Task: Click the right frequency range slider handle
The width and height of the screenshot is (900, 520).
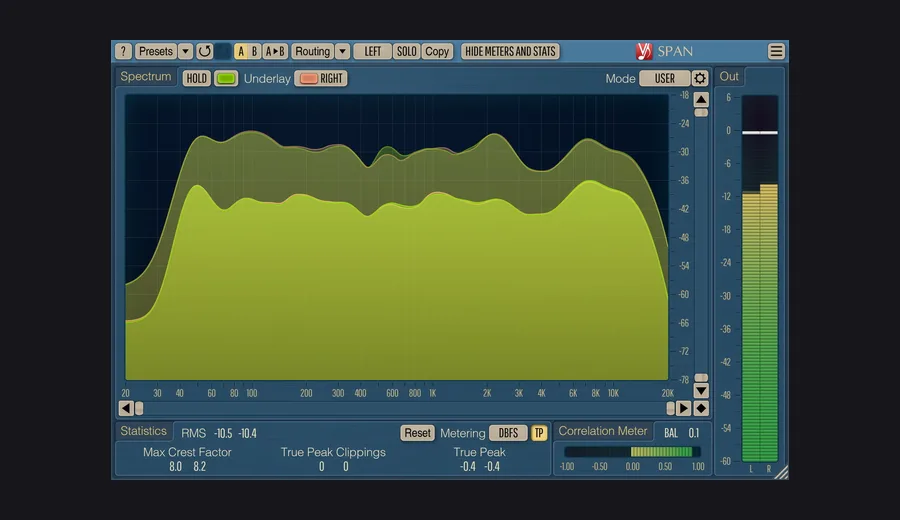Action: [x=670, y=408]
